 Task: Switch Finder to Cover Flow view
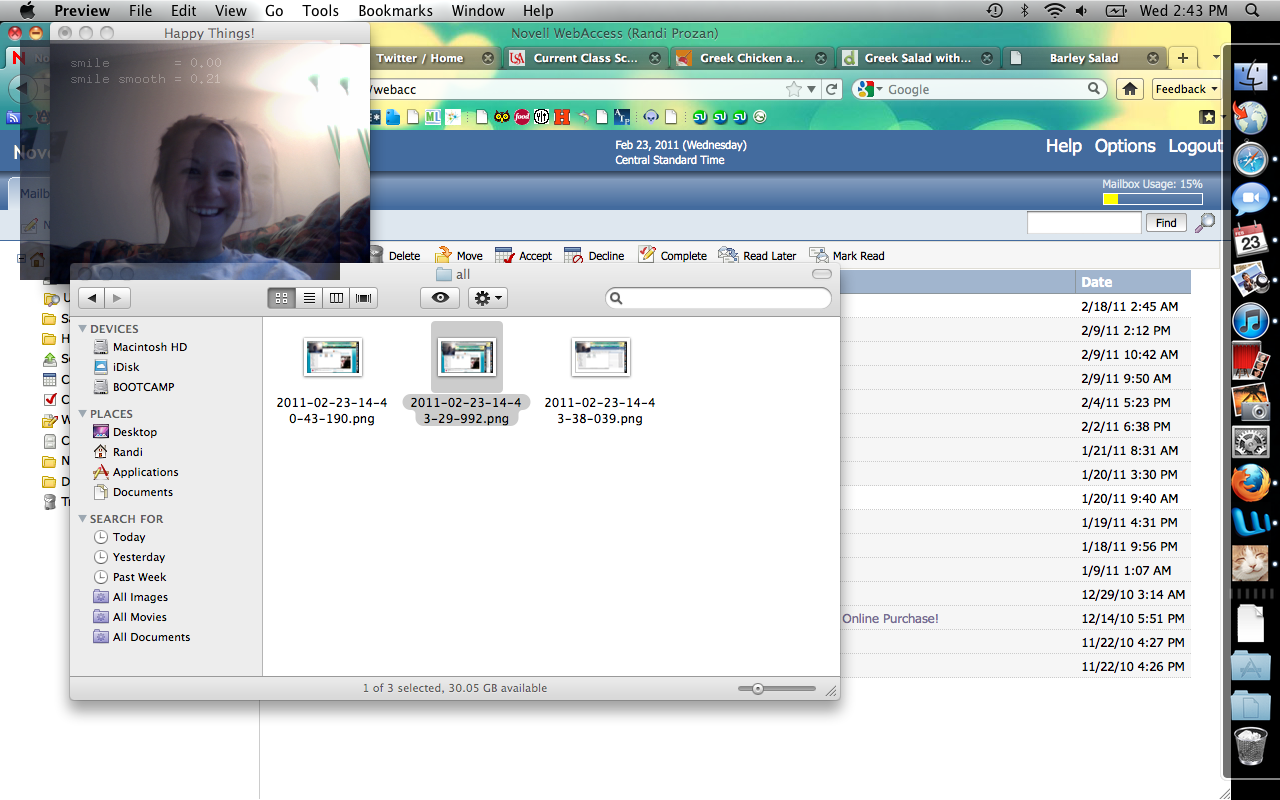(x=364, y=298)
